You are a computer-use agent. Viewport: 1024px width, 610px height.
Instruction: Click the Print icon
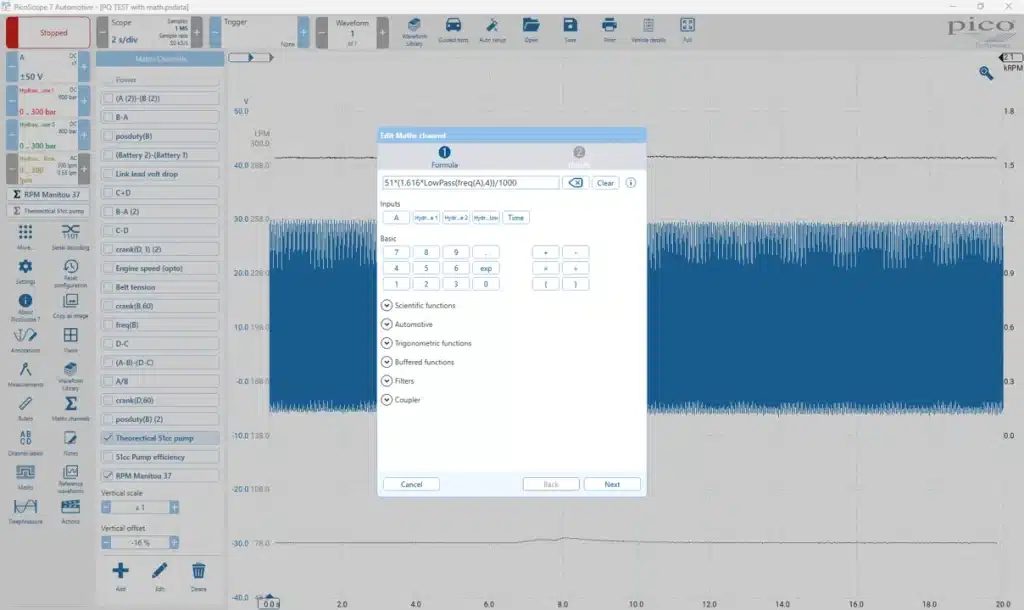point(609,30)
